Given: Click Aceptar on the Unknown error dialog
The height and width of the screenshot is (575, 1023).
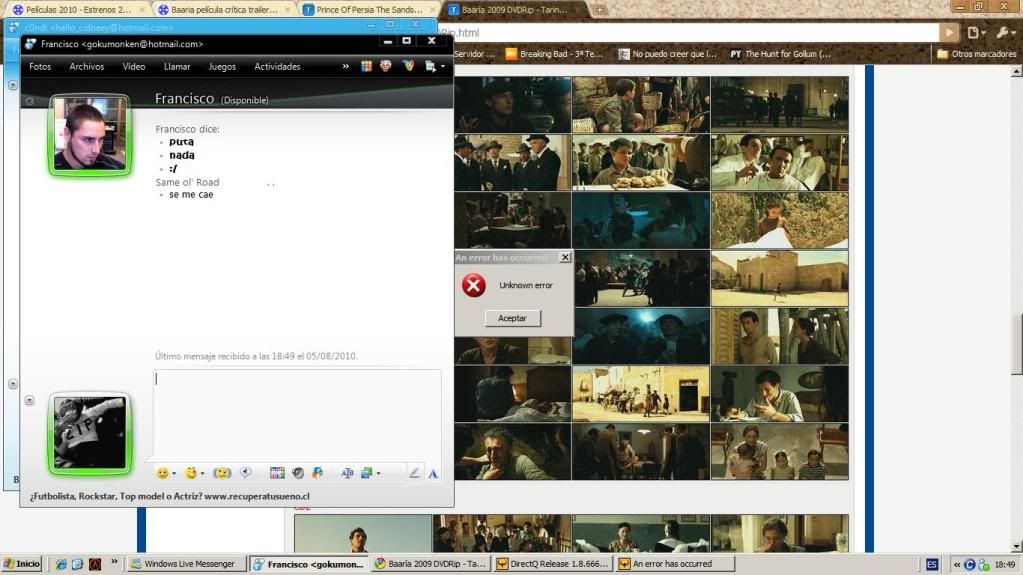Looking at the screenshot, I should 512,318.
